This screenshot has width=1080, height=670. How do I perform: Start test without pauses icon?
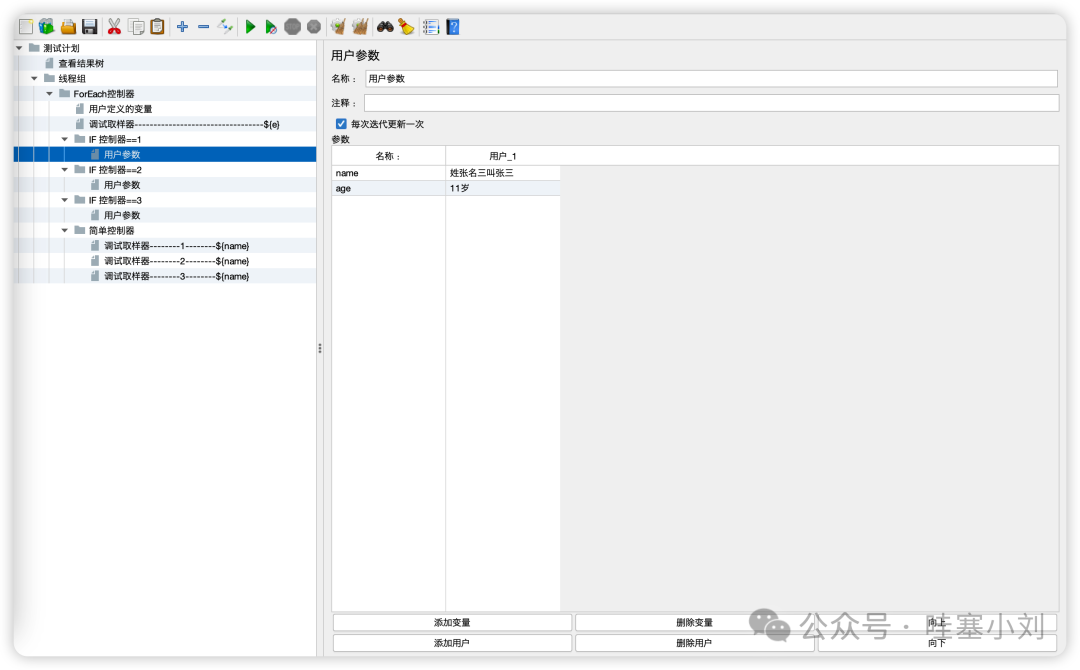tap(271, 27)
